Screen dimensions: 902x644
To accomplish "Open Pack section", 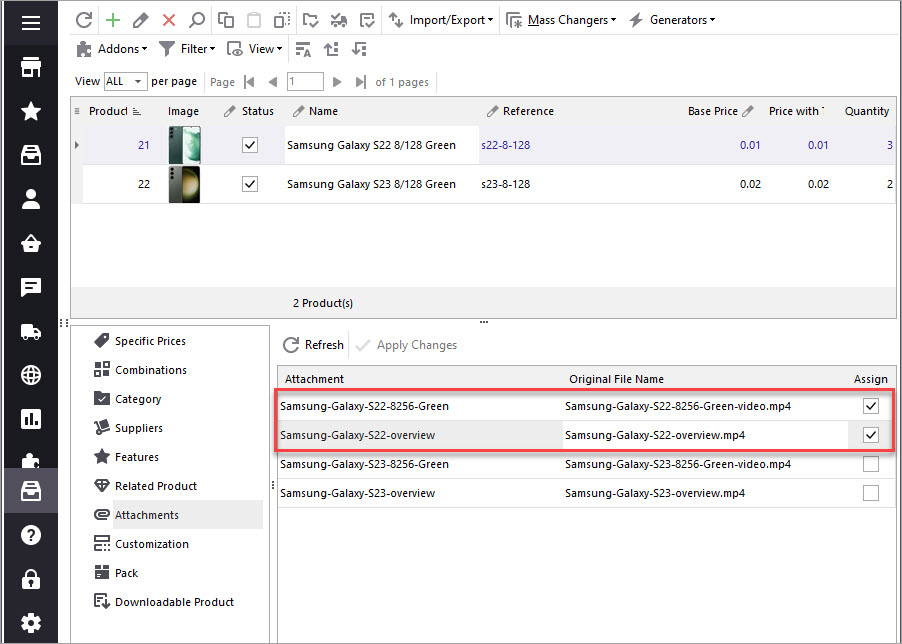I will (116, 573).
